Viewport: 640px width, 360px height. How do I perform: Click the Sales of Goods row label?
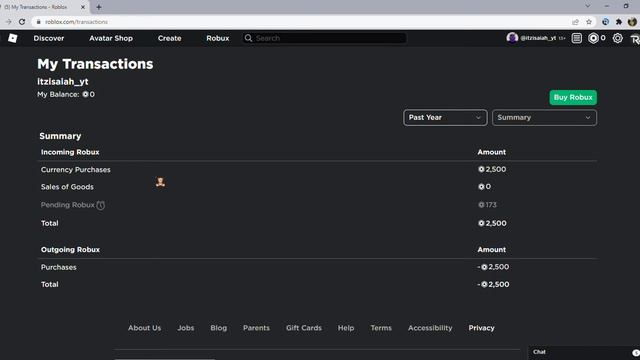(67, 187)
